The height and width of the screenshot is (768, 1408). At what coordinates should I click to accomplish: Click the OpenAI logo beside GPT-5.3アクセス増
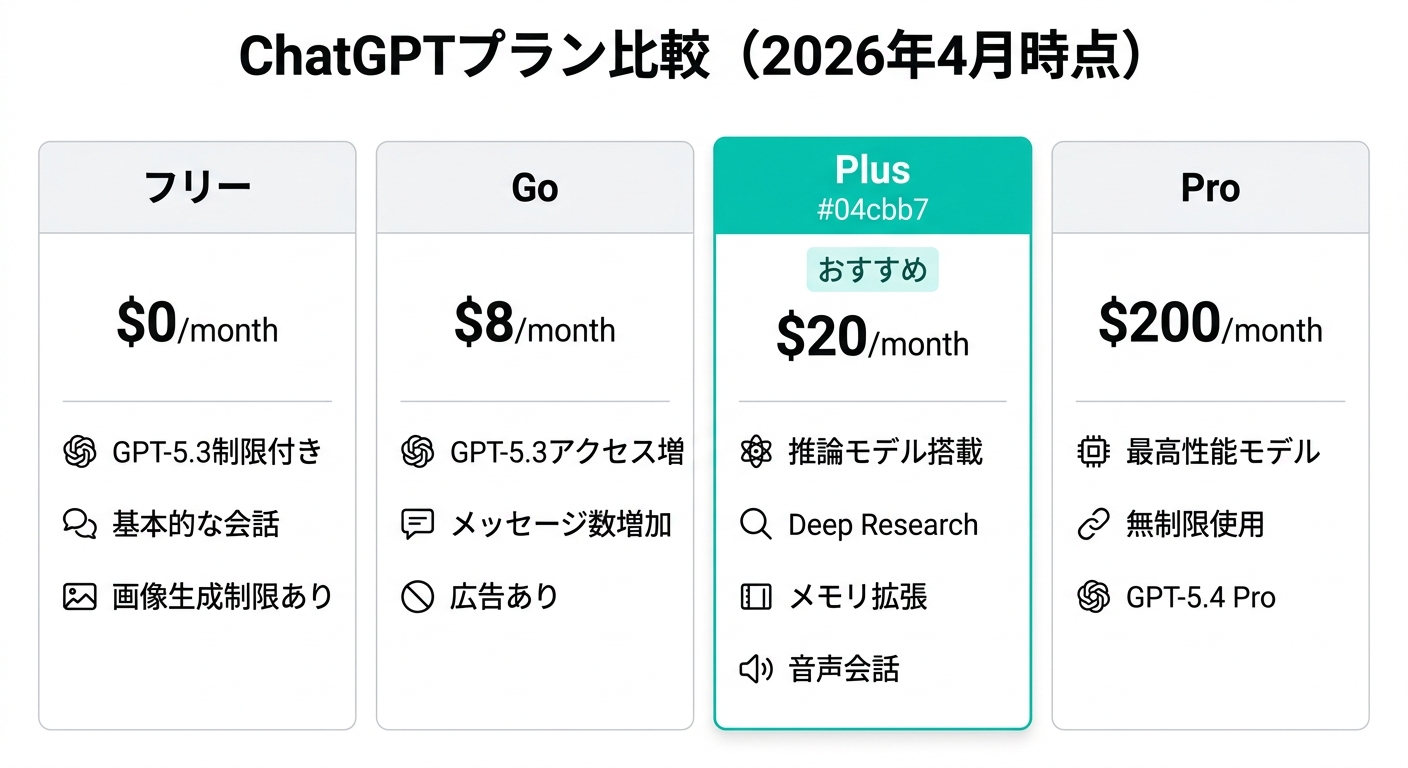coord(417,452)
